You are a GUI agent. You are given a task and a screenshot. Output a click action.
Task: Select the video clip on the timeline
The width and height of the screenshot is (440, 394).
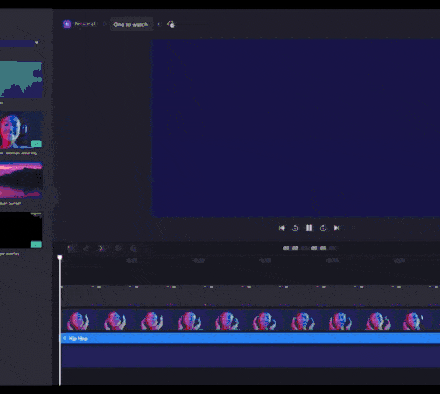251,320
